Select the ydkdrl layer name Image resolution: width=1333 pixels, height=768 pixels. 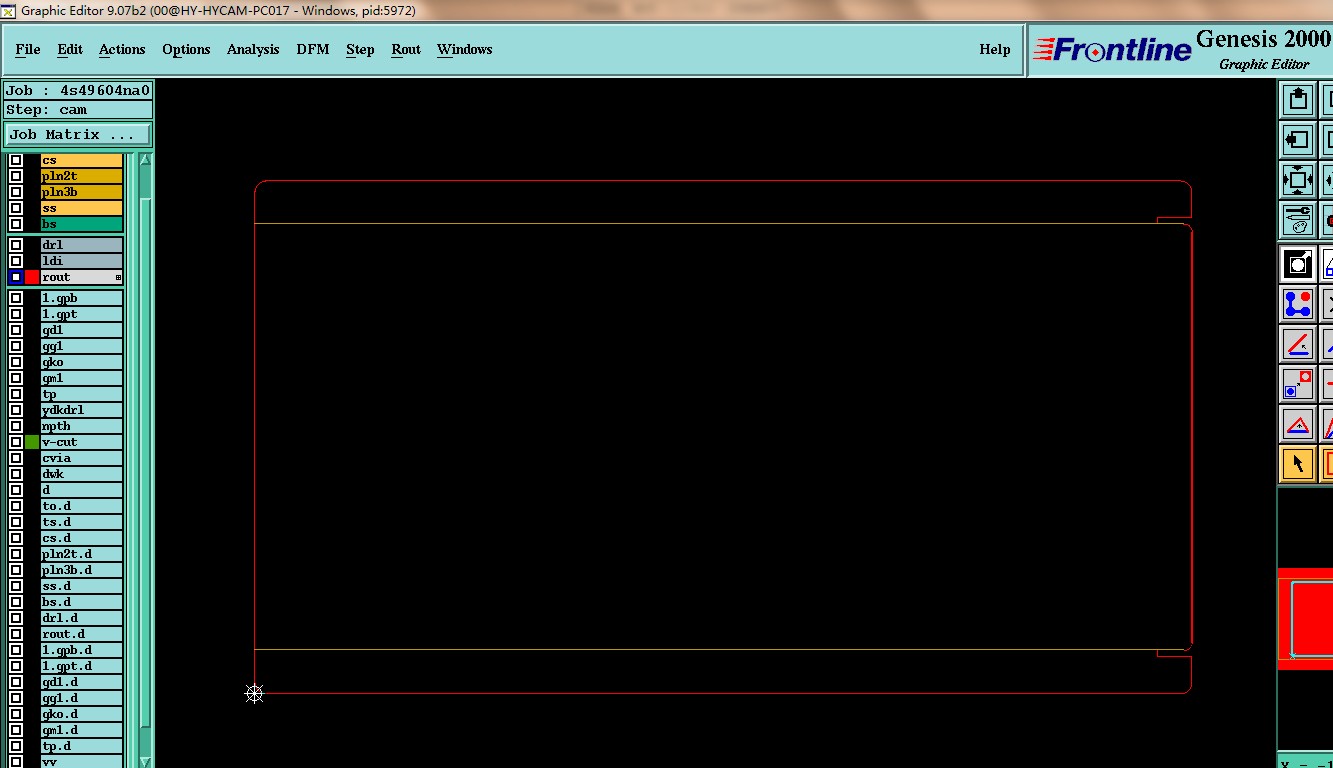81,410
